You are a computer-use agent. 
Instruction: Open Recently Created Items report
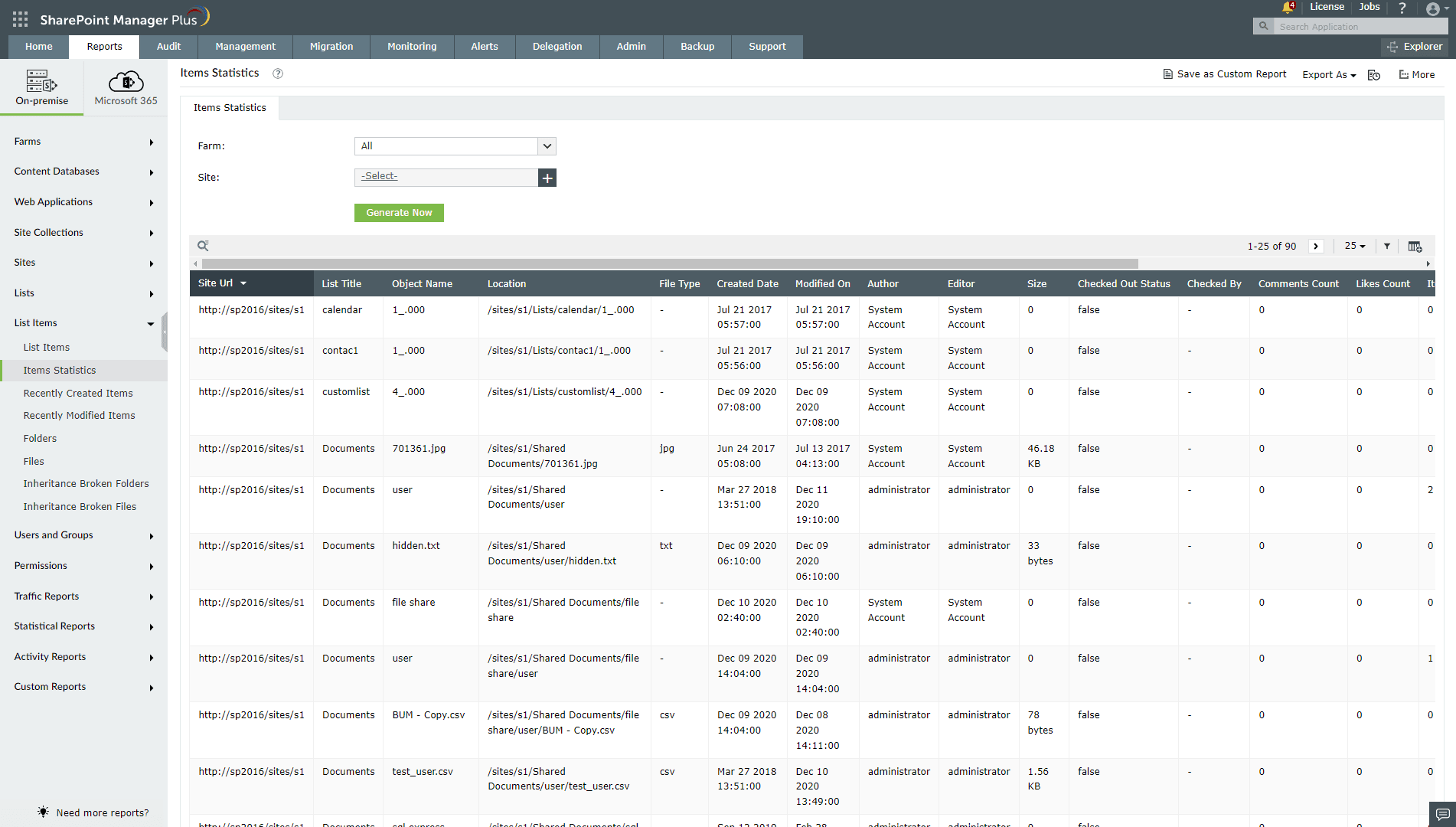(x=78, y=394)
